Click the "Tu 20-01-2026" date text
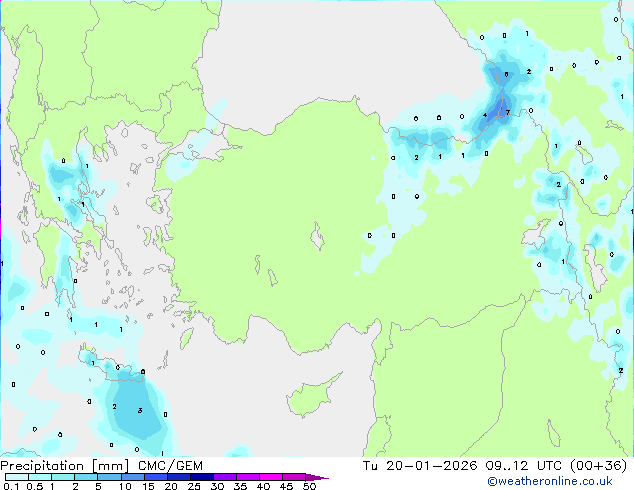 [x=420, y=466]
